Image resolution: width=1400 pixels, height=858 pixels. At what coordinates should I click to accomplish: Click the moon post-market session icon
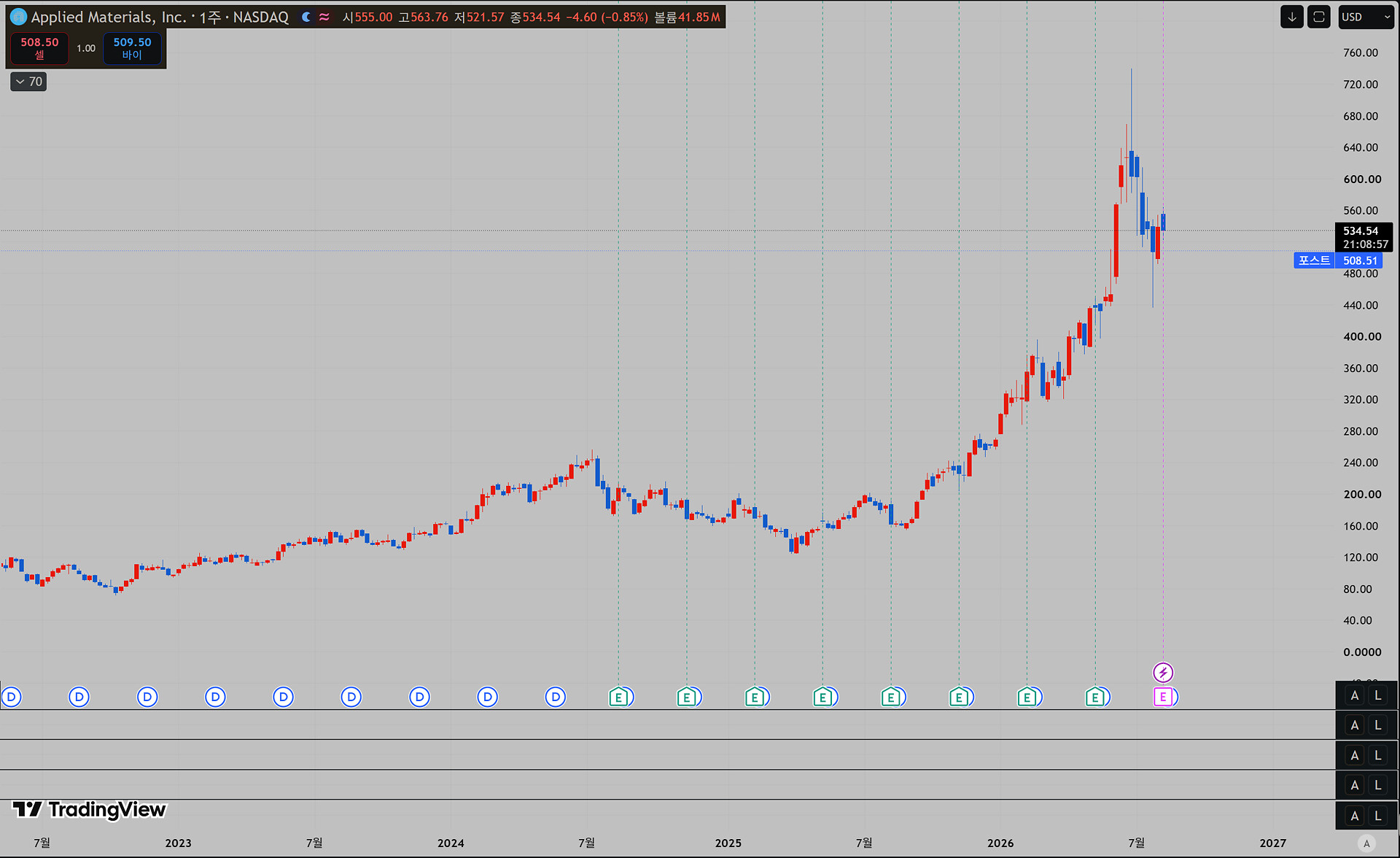point(306,17)
